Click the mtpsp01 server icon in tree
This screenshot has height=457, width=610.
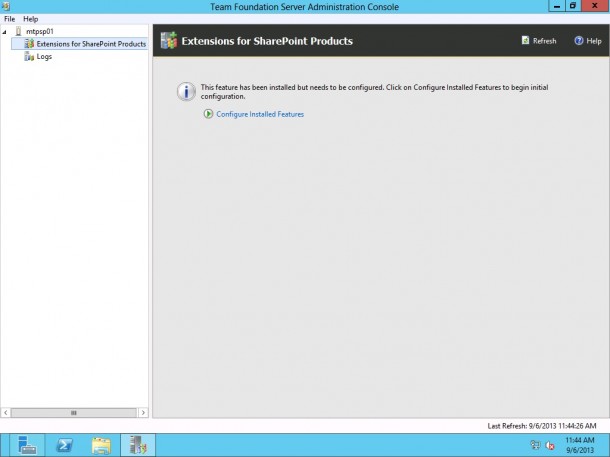pos(18,31)
